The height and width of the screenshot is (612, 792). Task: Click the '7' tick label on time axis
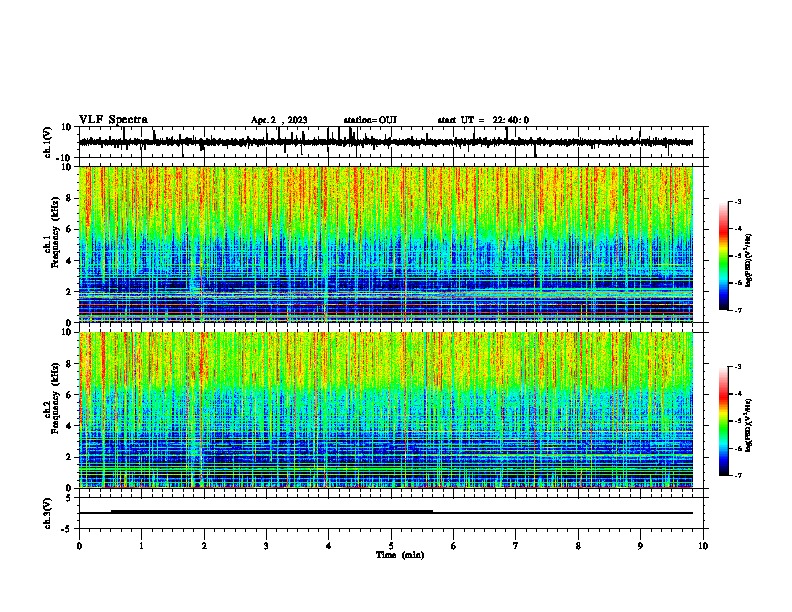(x=516, y=546)
